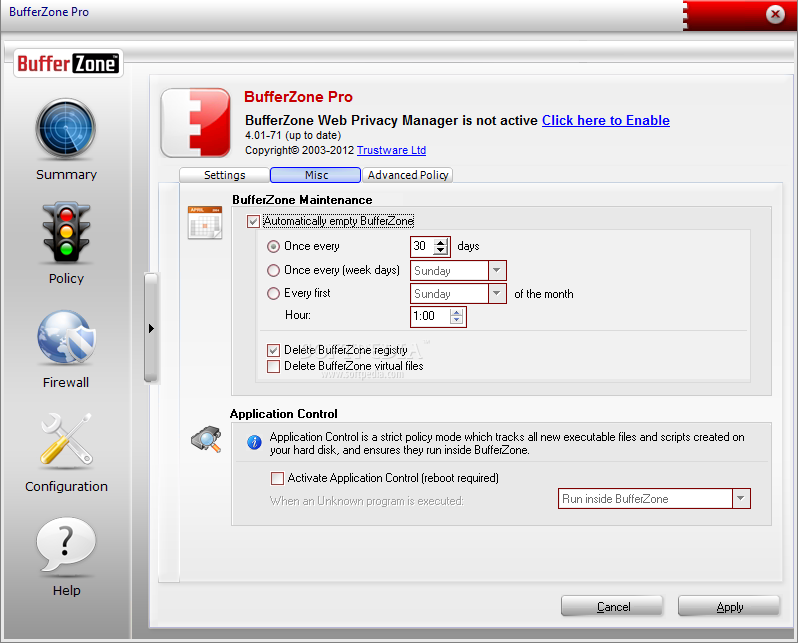Uncheck Delete BufferZone registry
This screenshot has width=798, height=643.
(273, 350)
